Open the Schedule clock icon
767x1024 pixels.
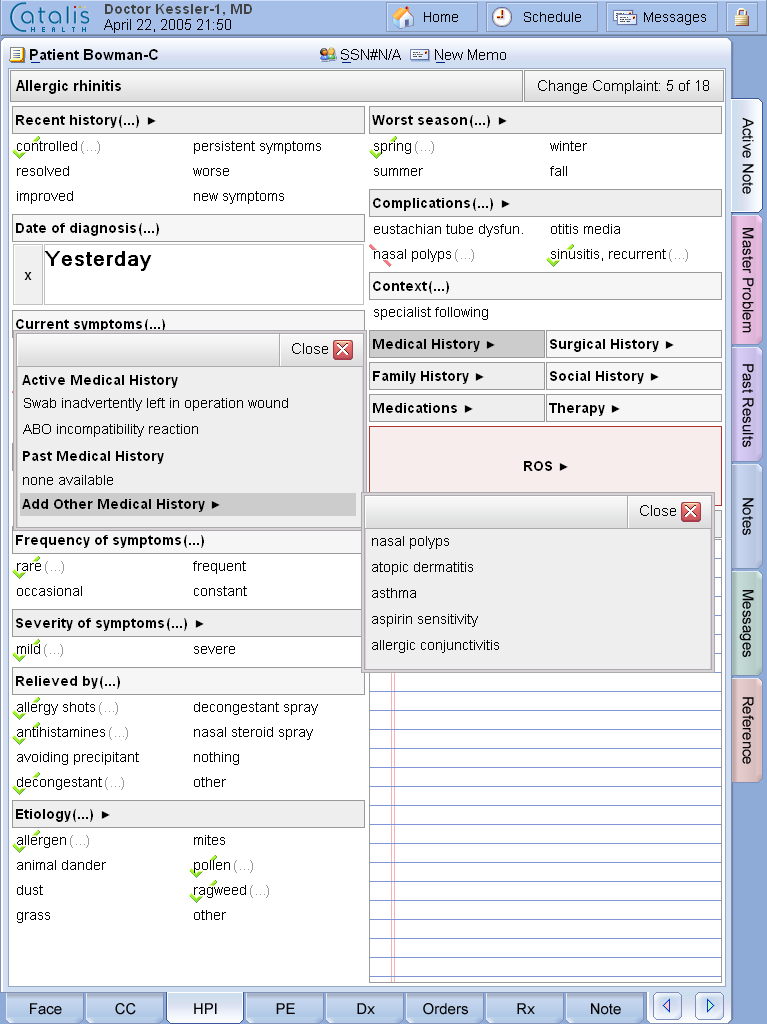pos(502,17)
